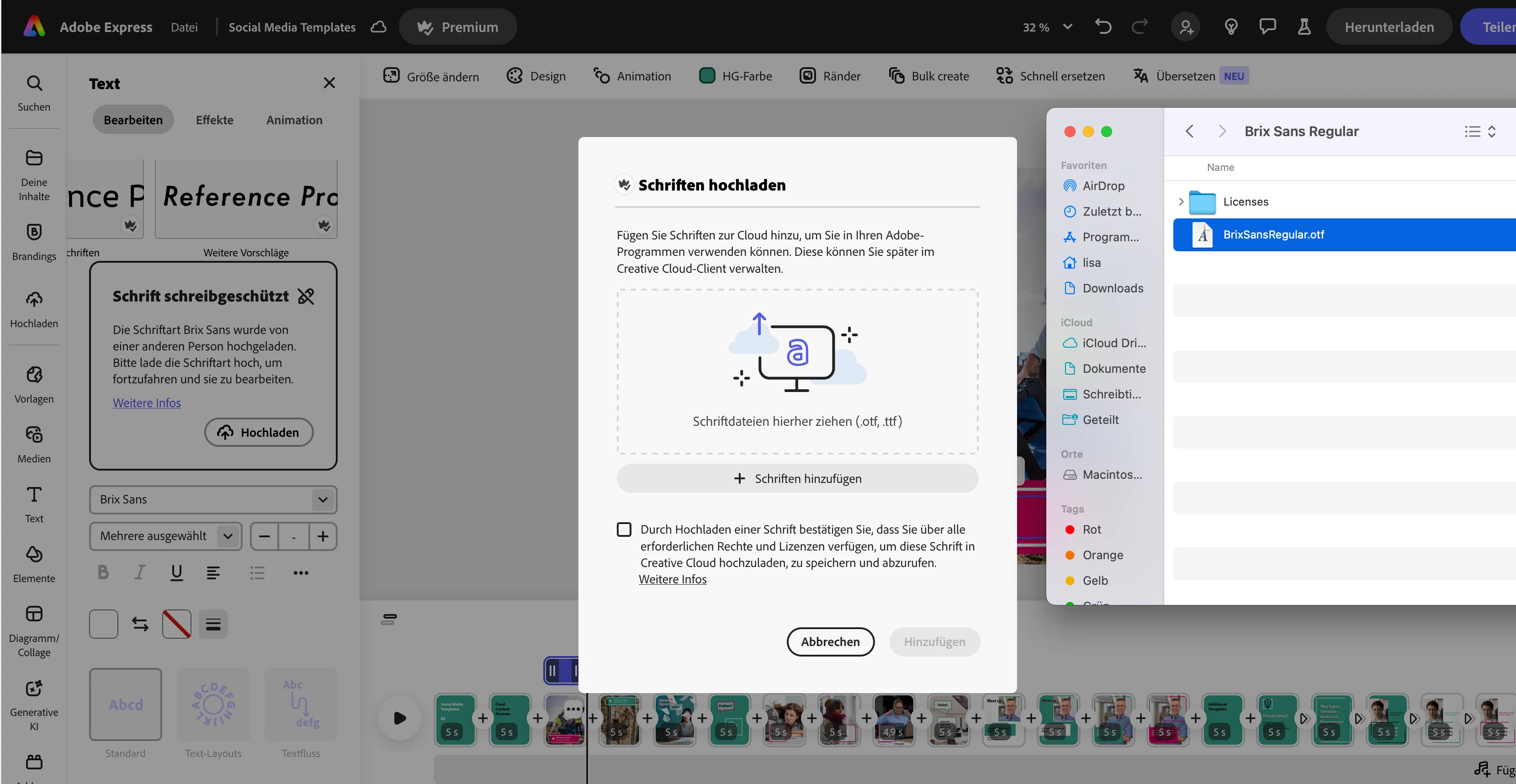Screen dimensions: 1516x784
Task: Open the comments speech-bubble icon
Action: click(1267, 27)
